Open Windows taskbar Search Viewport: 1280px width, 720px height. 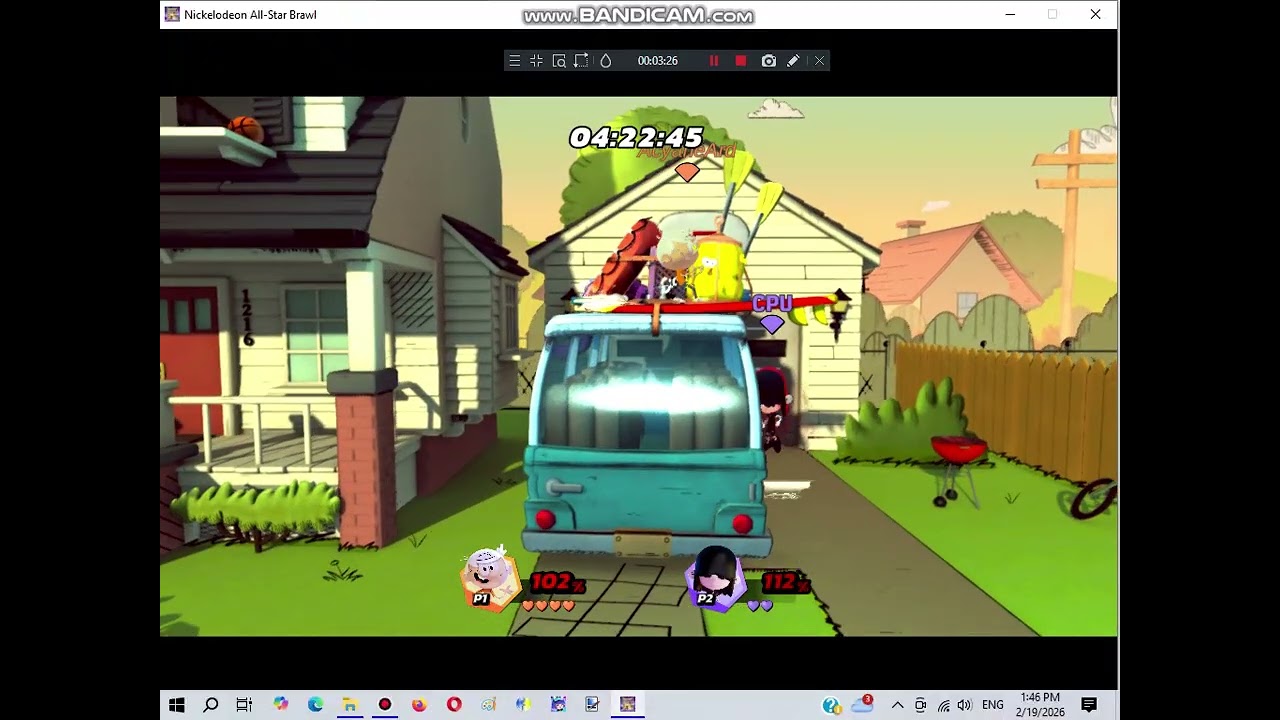211,705
